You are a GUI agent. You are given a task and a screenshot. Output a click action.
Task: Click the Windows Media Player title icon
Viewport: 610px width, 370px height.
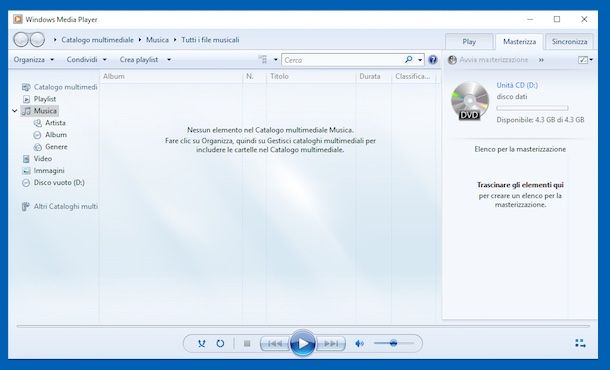(x=18, y=19)
